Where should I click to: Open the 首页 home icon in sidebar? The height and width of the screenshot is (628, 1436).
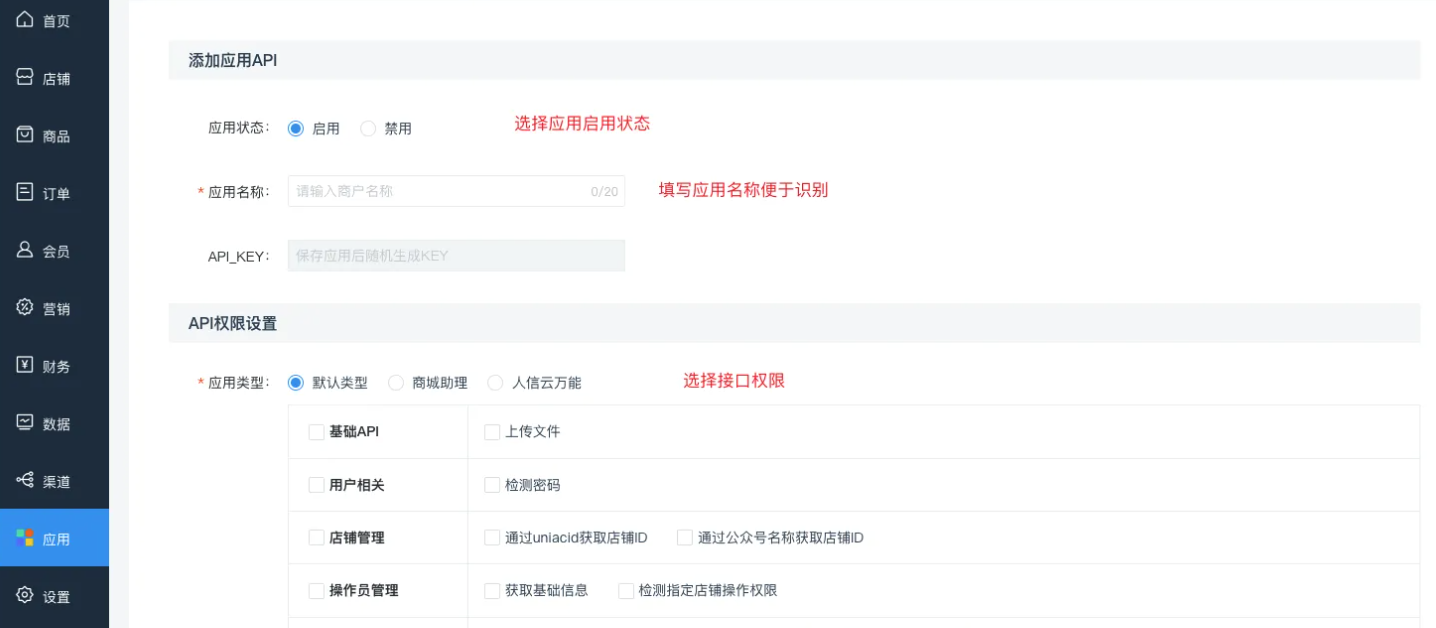coord(24,19)
